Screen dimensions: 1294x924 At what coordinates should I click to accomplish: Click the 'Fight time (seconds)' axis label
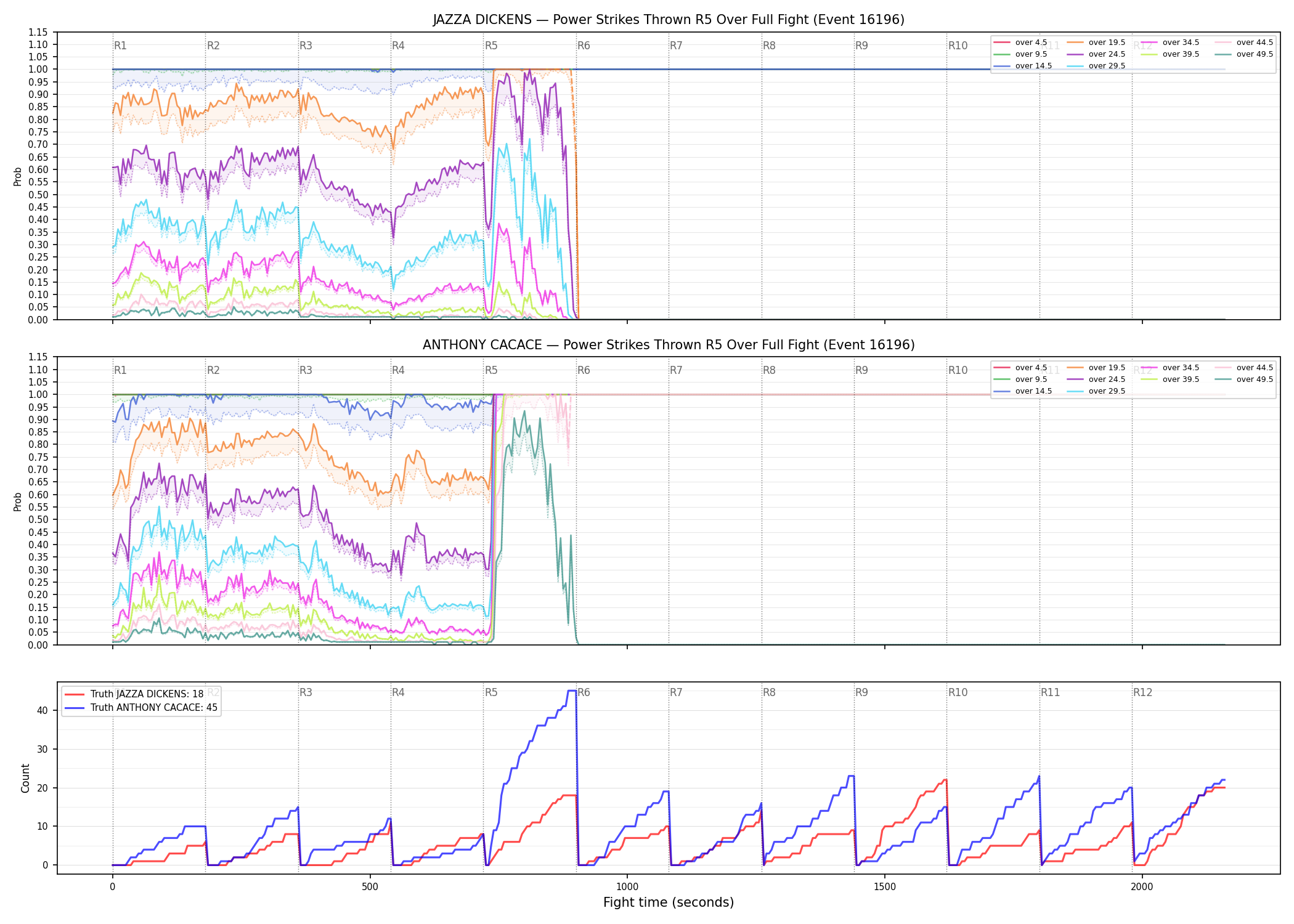click(669, 902)
